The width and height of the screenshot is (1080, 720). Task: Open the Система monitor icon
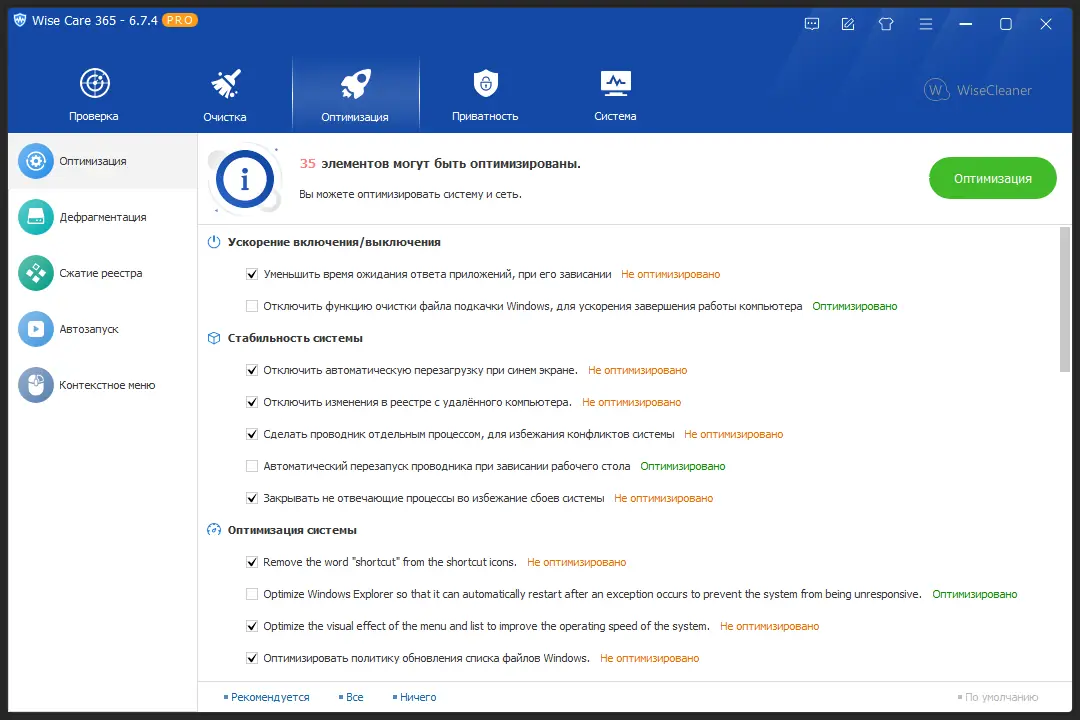(x=615, y=83)
